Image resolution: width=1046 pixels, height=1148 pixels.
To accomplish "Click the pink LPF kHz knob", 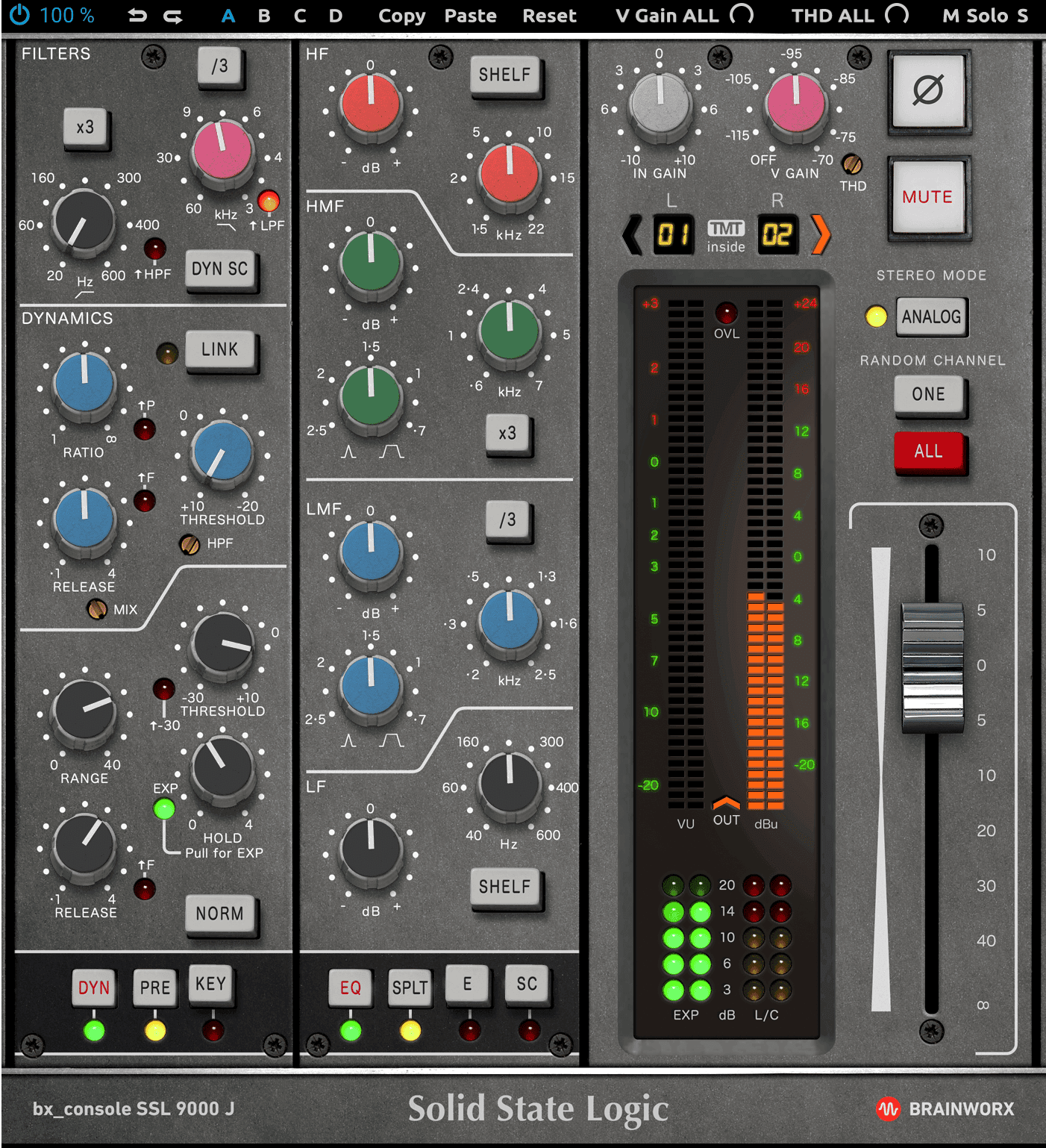I will [222, 152].
